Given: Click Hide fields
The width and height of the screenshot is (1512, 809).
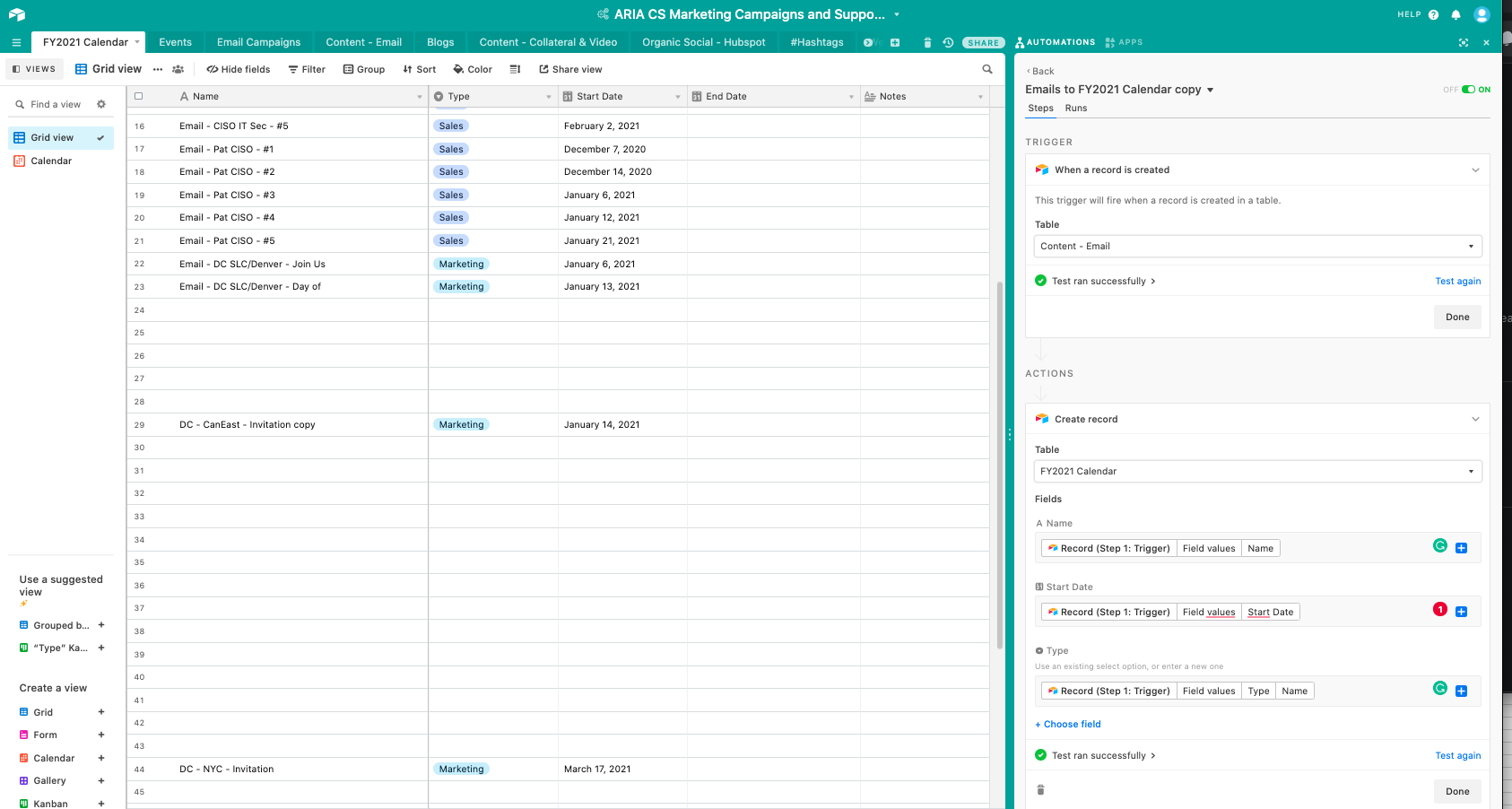Looking at the screenshot, I should point(239,69).
